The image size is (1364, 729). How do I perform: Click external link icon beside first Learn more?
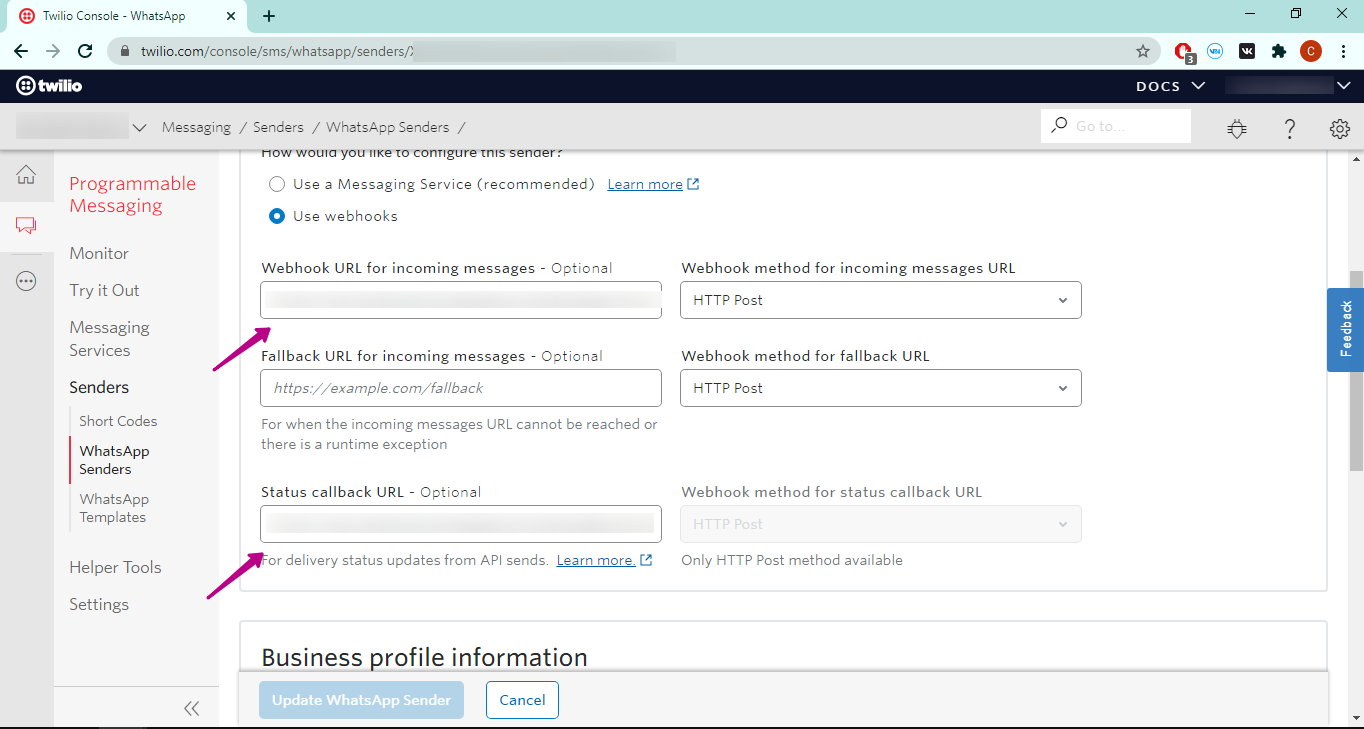[x=693, y=184]
